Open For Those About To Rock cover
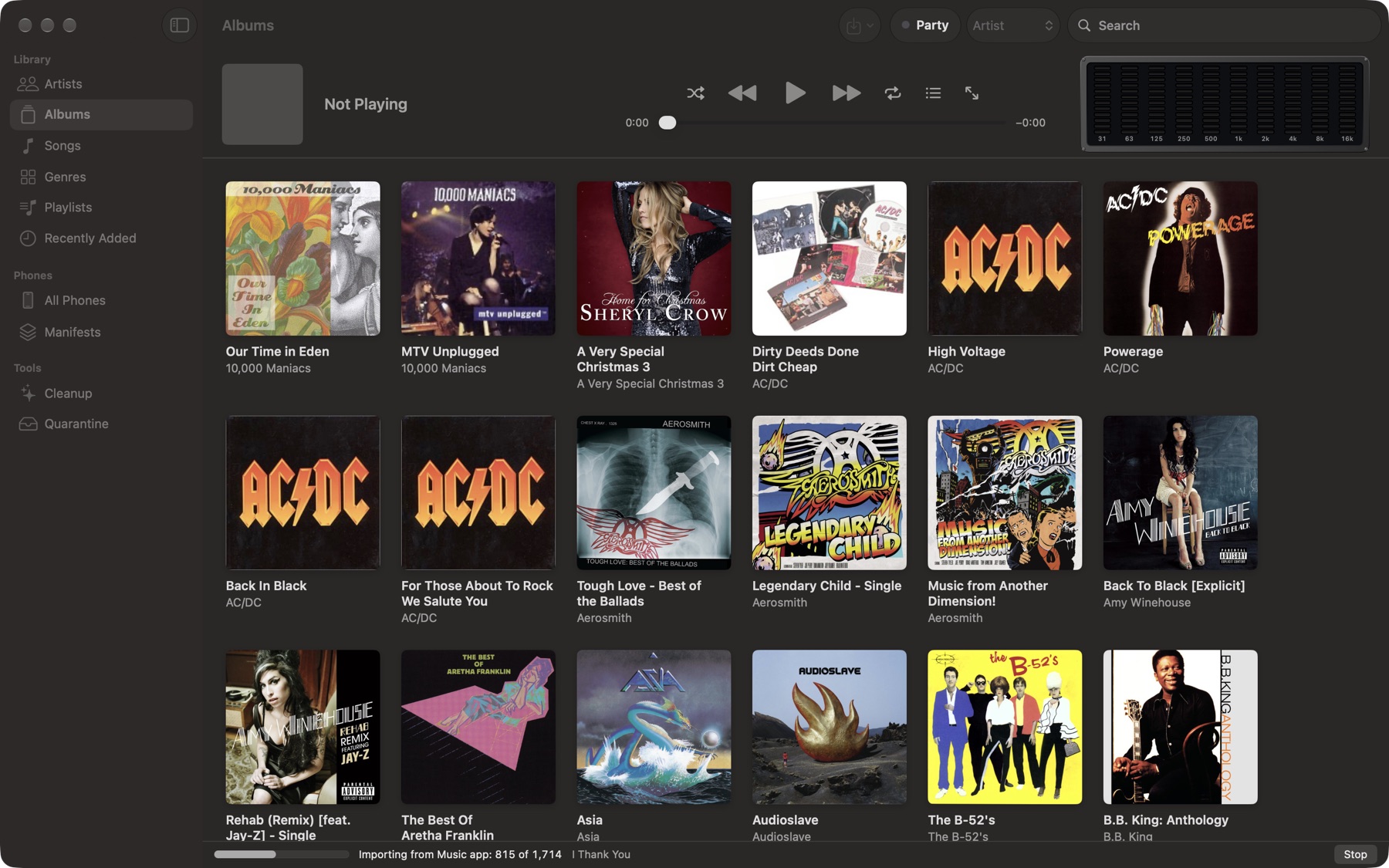Screen dimensions: 1389x868 coord(478,493)
